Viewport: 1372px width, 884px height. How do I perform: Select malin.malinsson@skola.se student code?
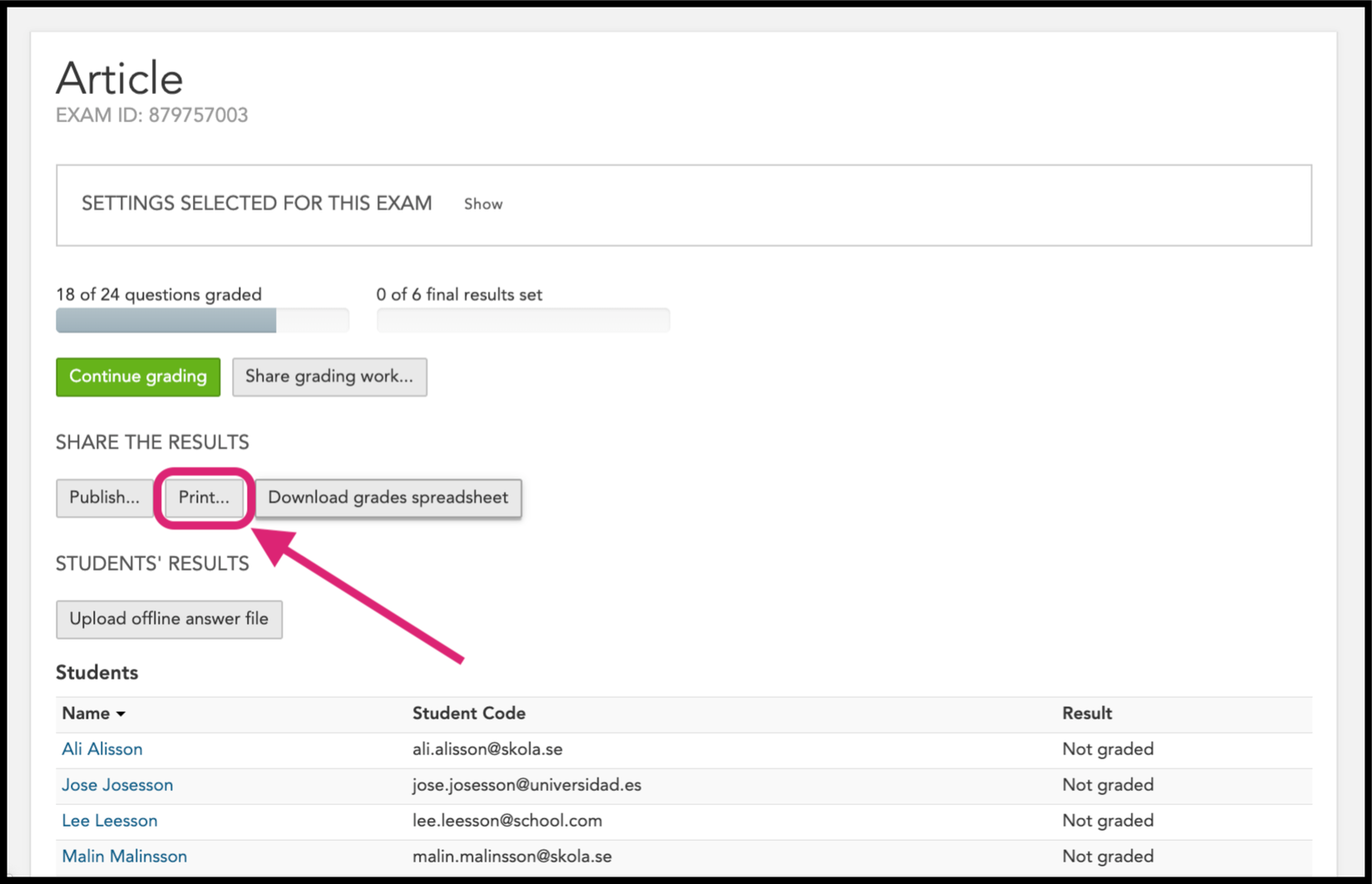pyautogui.click(x=512, y=857)
